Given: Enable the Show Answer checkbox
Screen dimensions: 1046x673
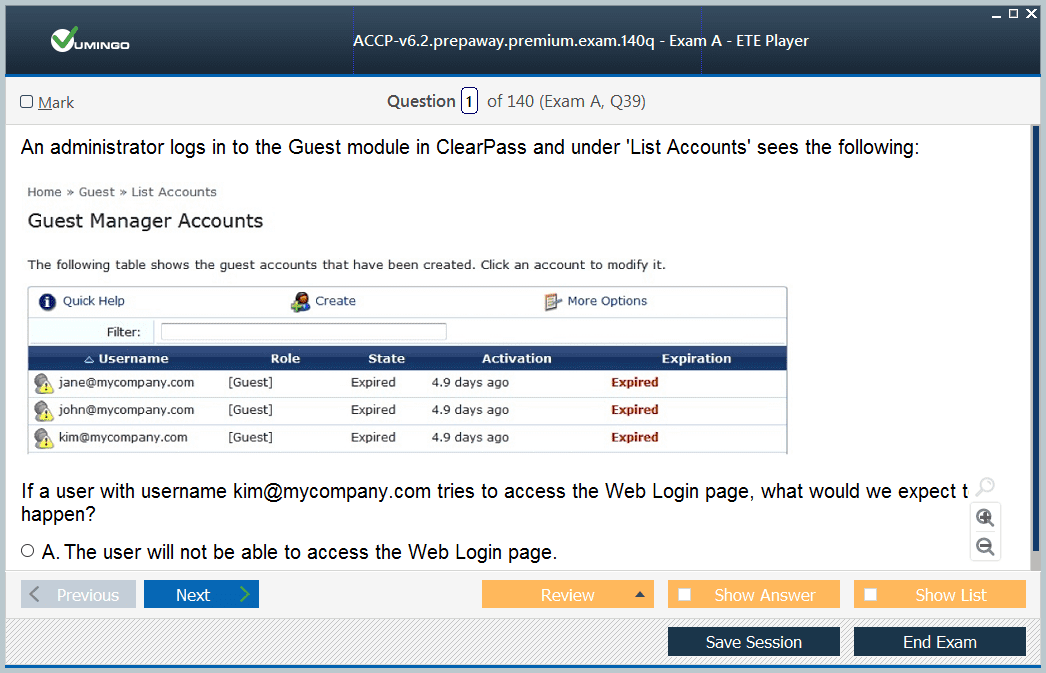Looking at the screenshot, I should coord(684,594).
